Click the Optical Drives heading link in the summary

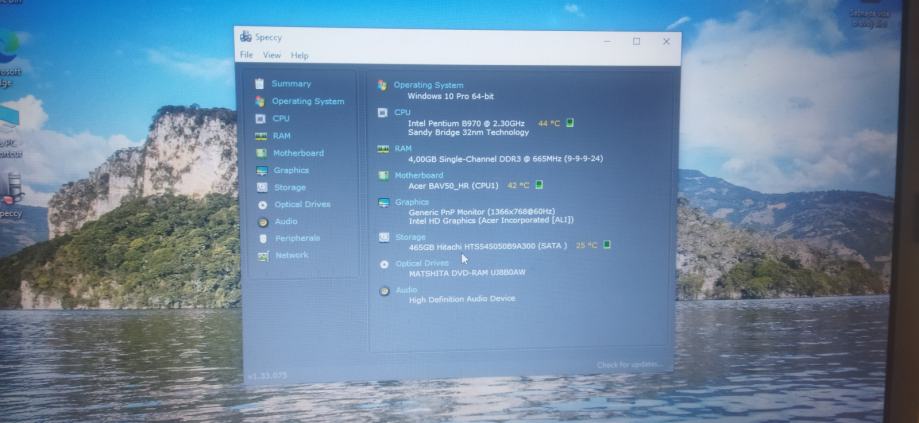422,264
